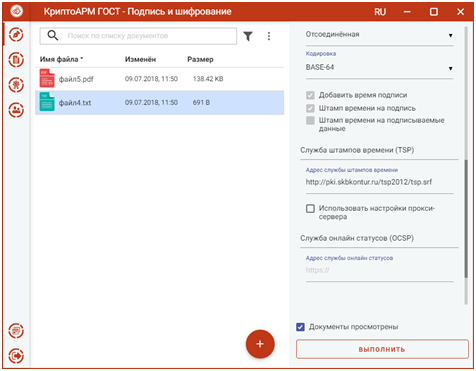Open the Documents sidebar icon
Image resolution: width=476 pixels, height=371 pixels.
pos(16,60)
